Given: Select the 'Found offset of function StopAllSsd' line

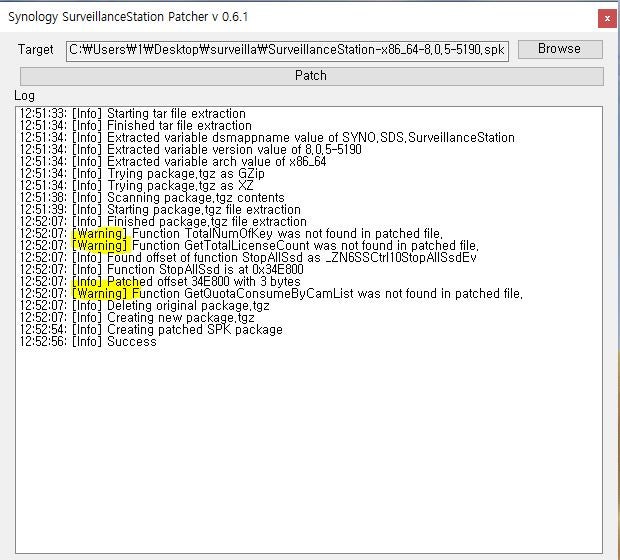Looking at the screenshot, I should pos(248,257).
